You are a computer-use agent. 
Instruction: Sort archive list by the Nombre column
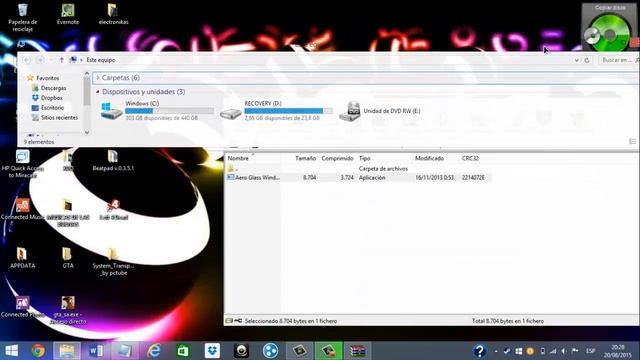(x=238, y=158)
